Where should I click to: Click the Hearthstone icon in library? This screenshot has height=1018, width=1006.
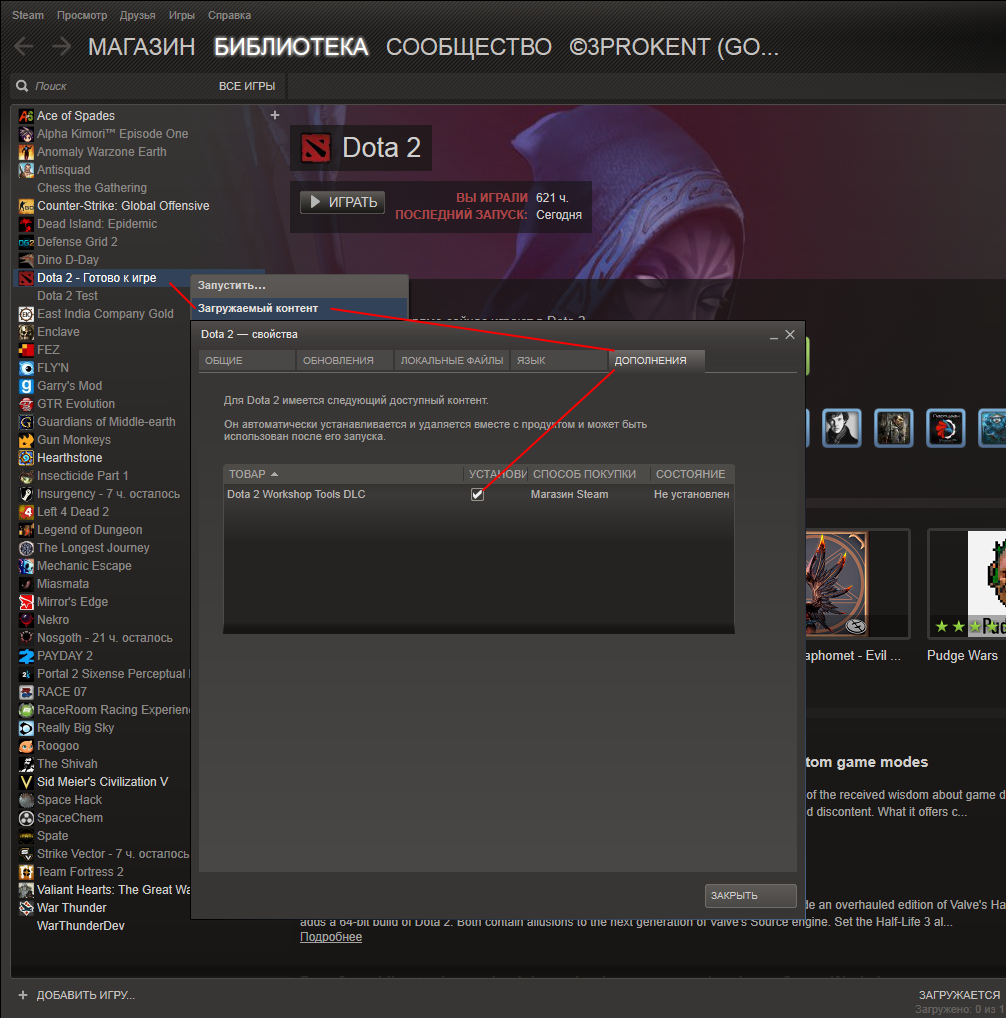26,458
